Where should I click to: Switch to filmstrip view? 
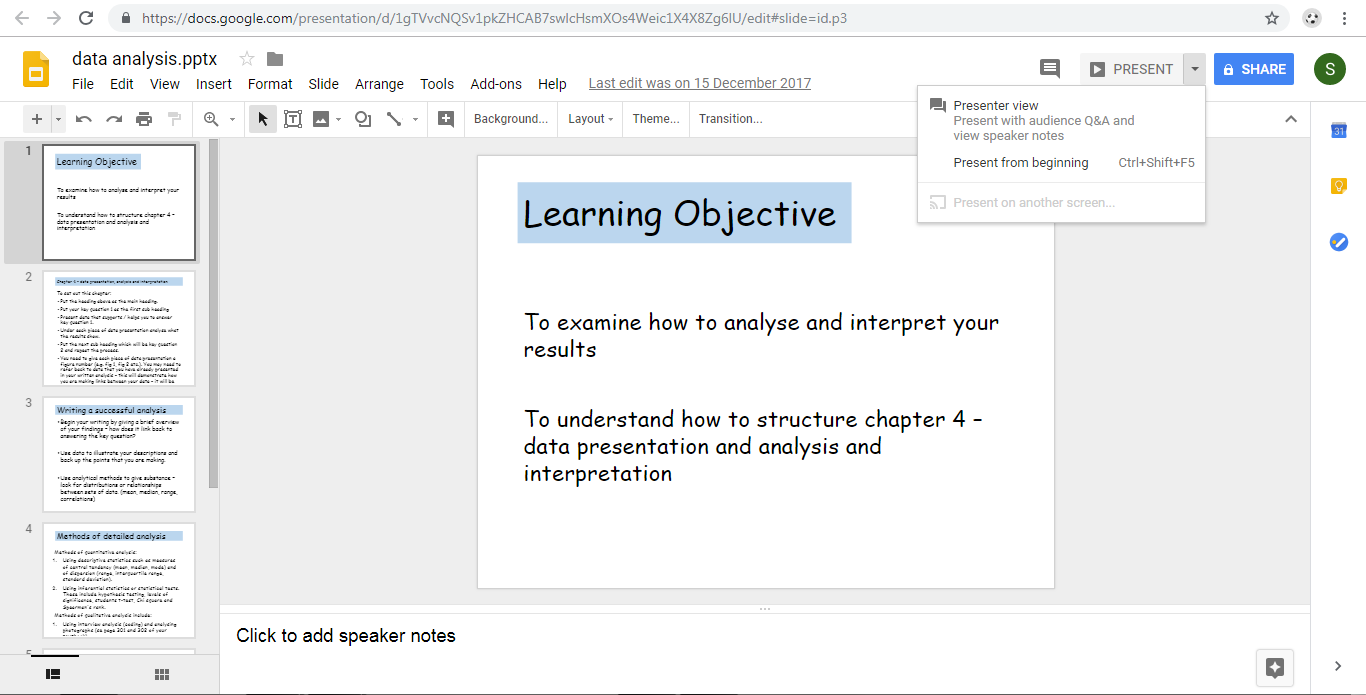tap(54, 675)
